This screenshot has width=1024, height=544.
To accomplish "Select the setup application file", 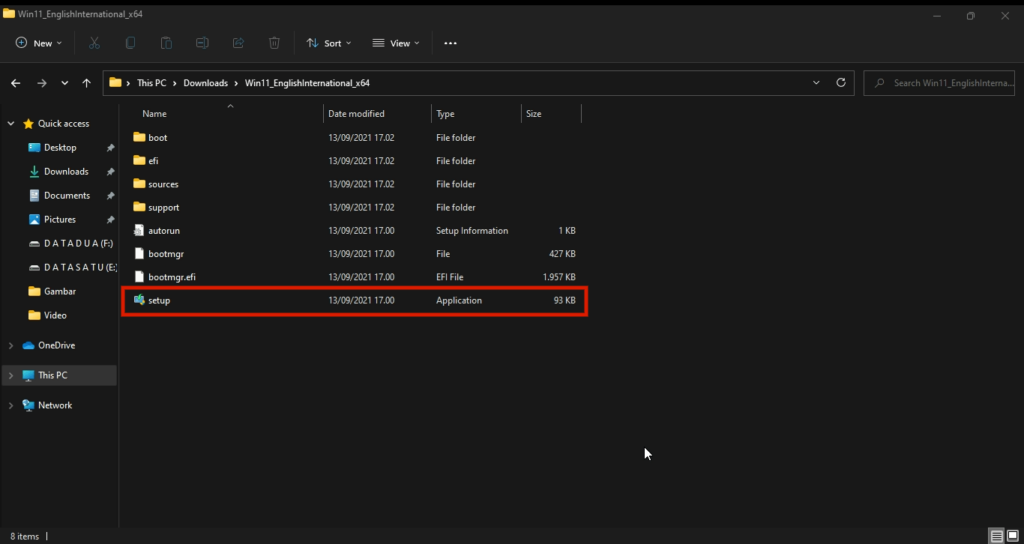I will coord(355,300).
